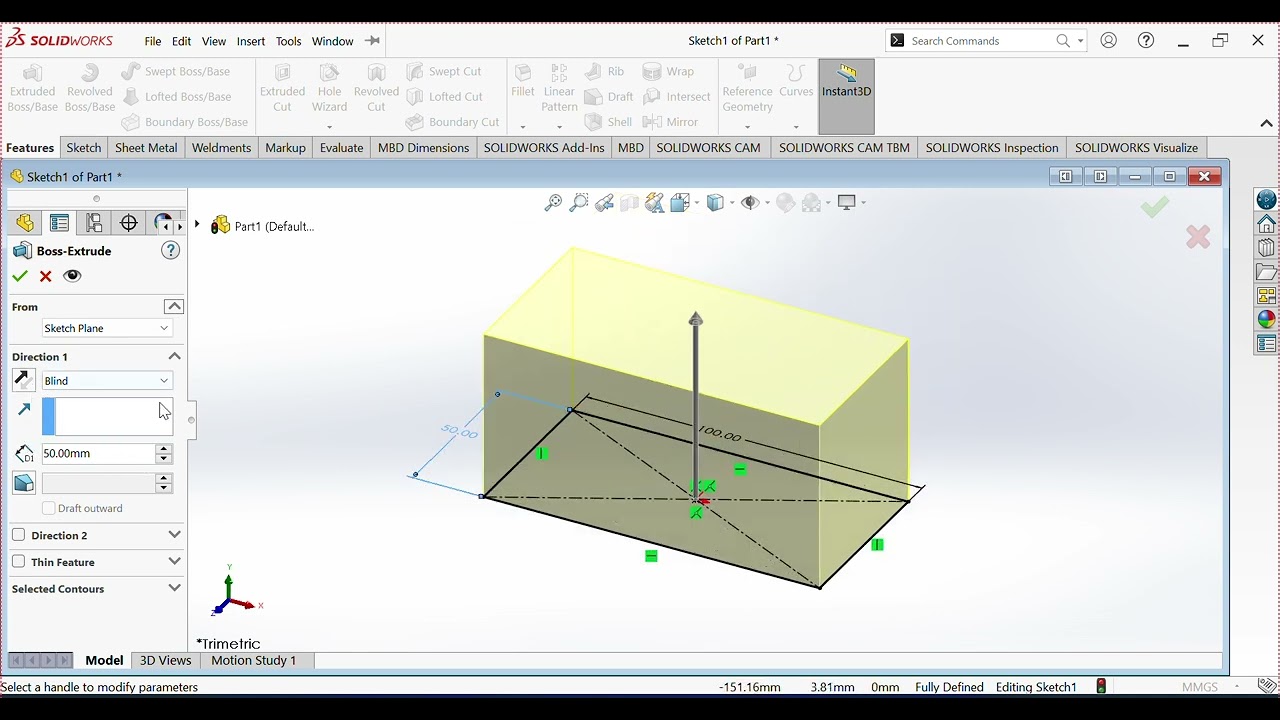Open File Explorer task pane folder icon
This screenshot has height=720, width=1280.
1266,272
